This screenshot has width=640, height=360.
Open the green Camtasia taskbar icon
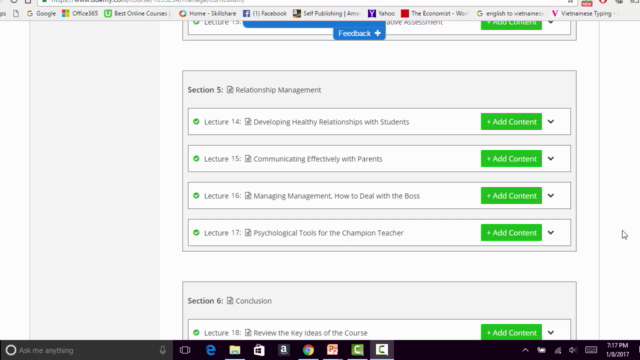pos(358,350)
